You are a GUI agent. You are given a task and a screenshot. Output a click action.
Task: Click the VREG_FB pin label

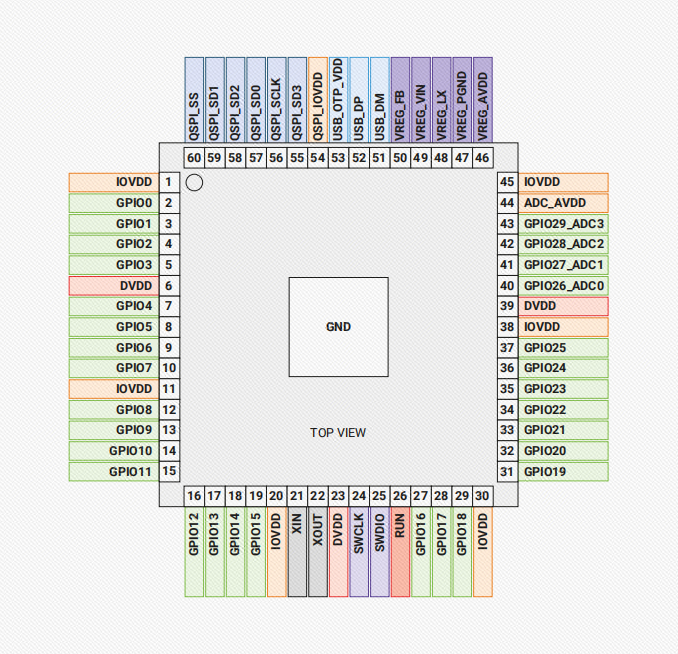coord(400,100)
